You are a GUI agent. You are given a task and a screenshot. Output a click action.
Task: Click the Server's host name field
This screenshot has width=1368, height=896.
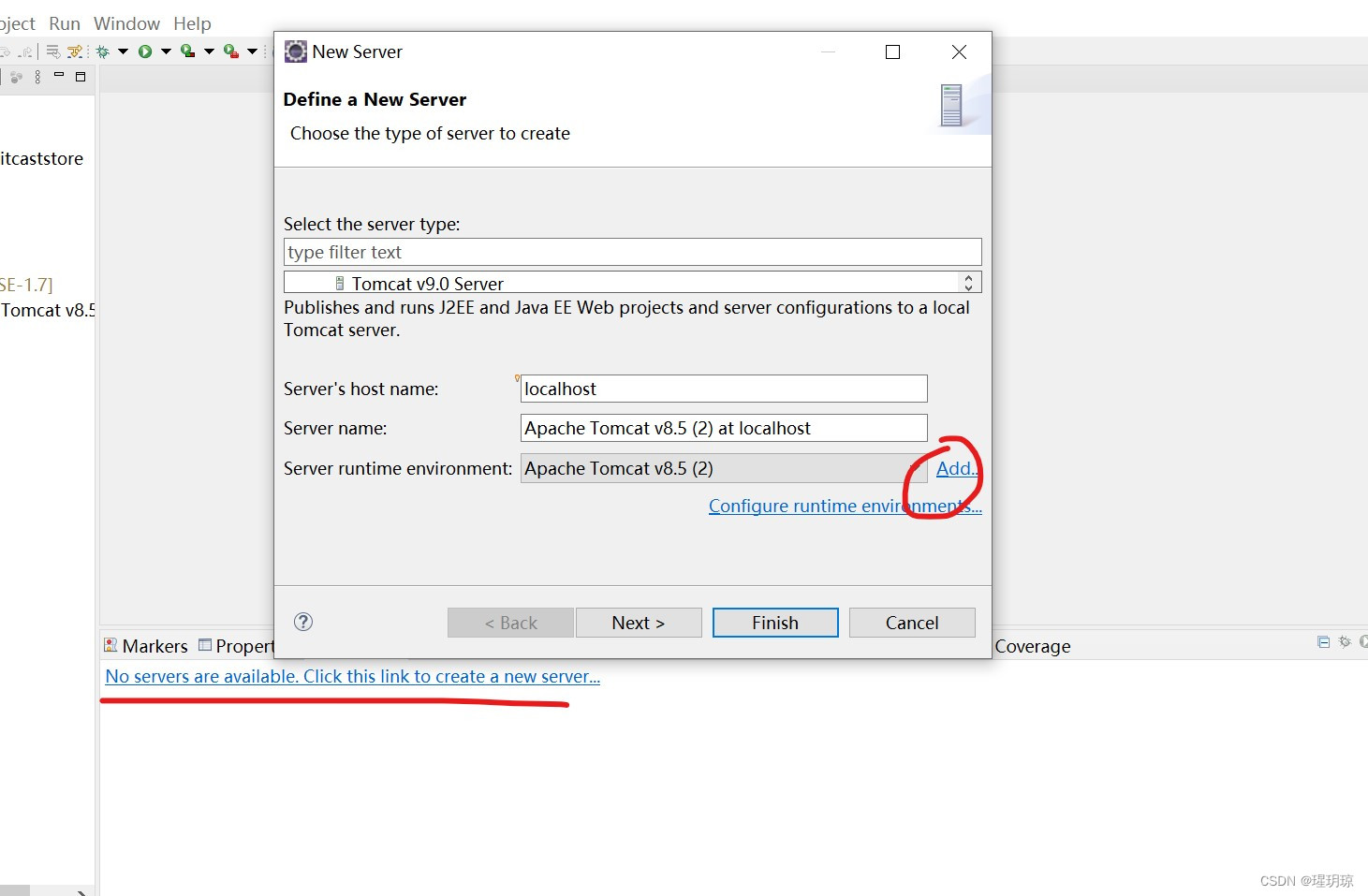(x=724, y=389)
